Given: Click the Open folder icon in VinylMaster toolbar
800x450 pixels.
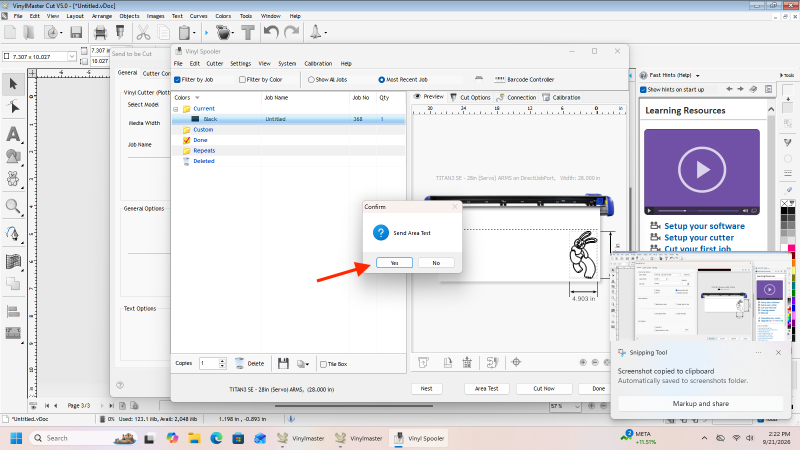Looking at the screenshot, I should [29, 33].
